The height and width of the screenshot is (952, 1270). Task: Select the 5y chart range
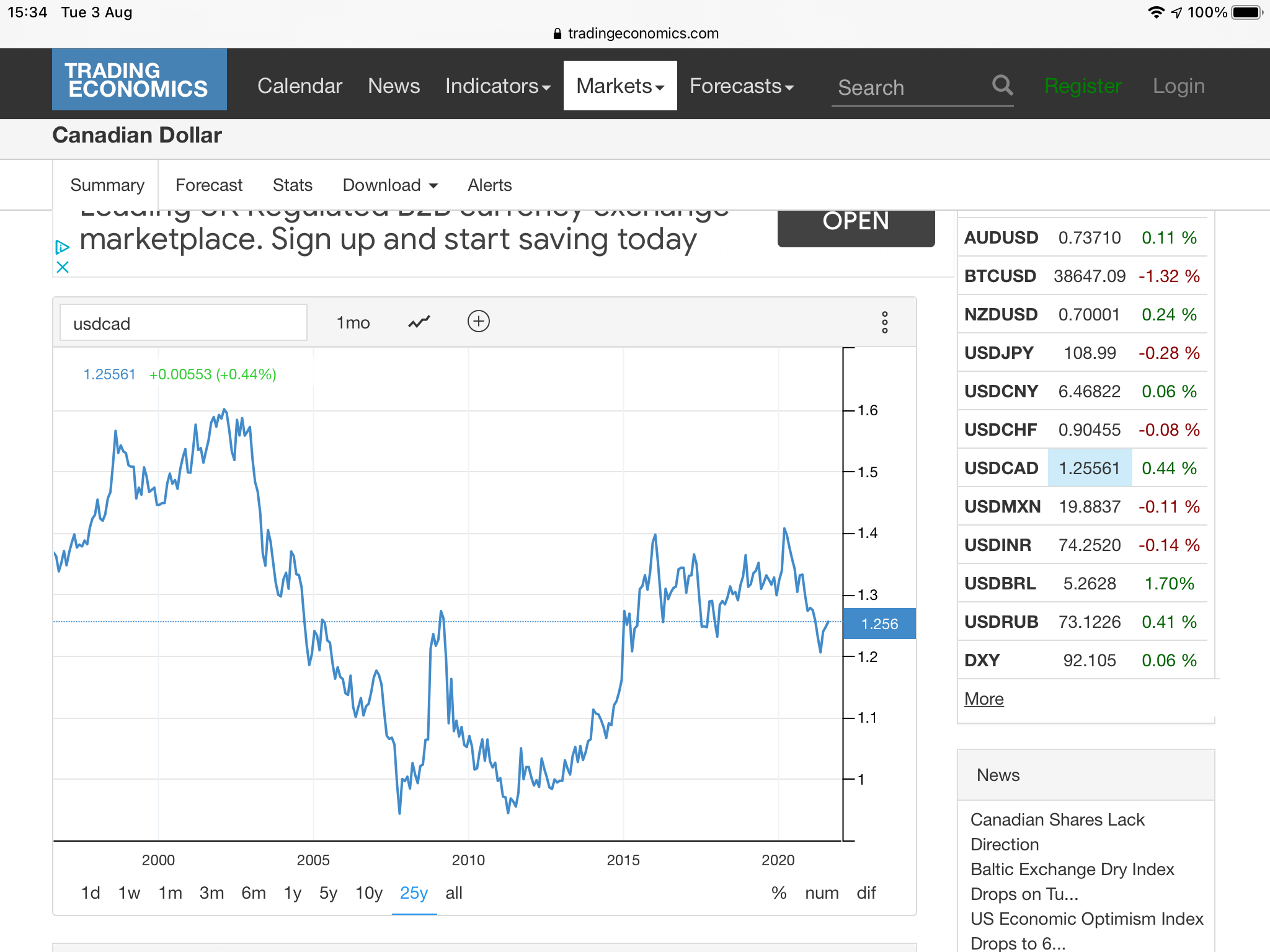[328, 892]
